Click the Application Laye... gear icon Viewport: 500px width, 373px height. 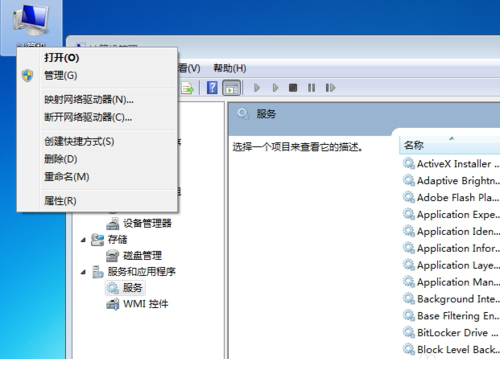[409, 265]
